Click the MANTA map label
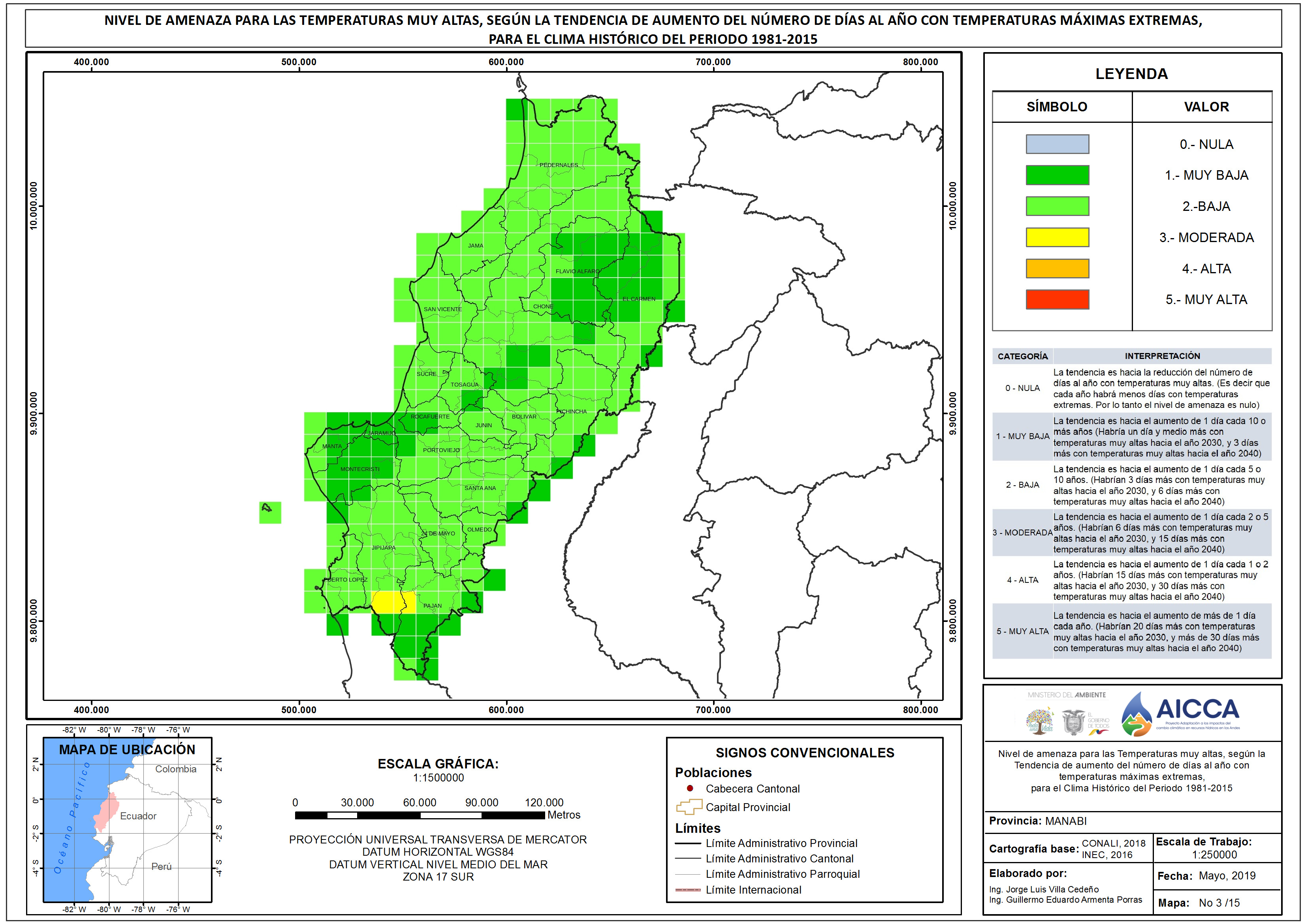This screenshot has height=924, width=1306. [x=332, y=446]
